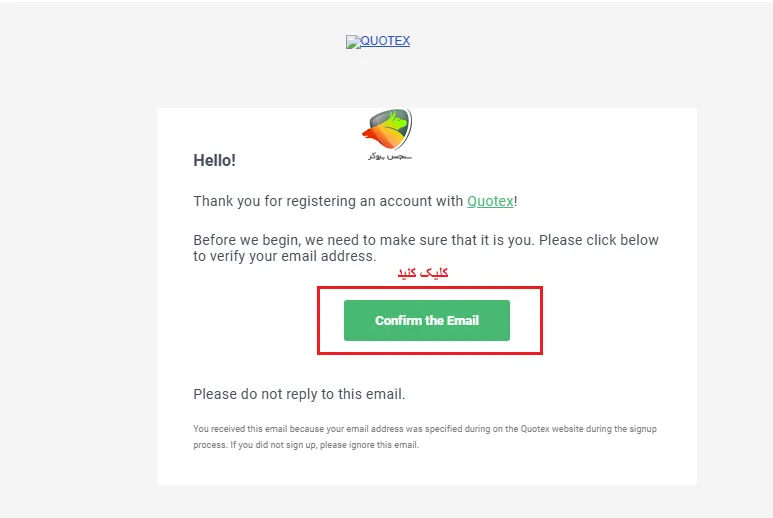Click the "Please do not reply" line
773x518 pixels.
tap(298, 394)
